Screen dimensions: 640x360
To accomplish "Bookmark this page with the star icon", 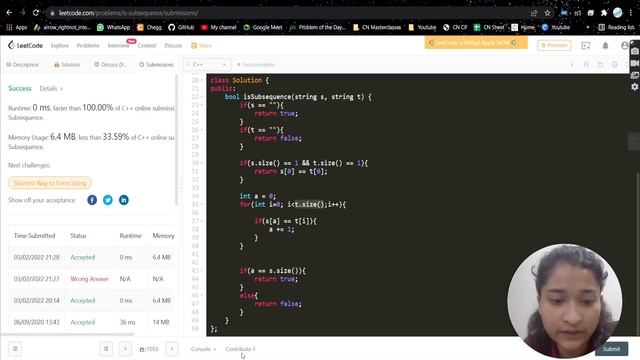I will [547, 13].
